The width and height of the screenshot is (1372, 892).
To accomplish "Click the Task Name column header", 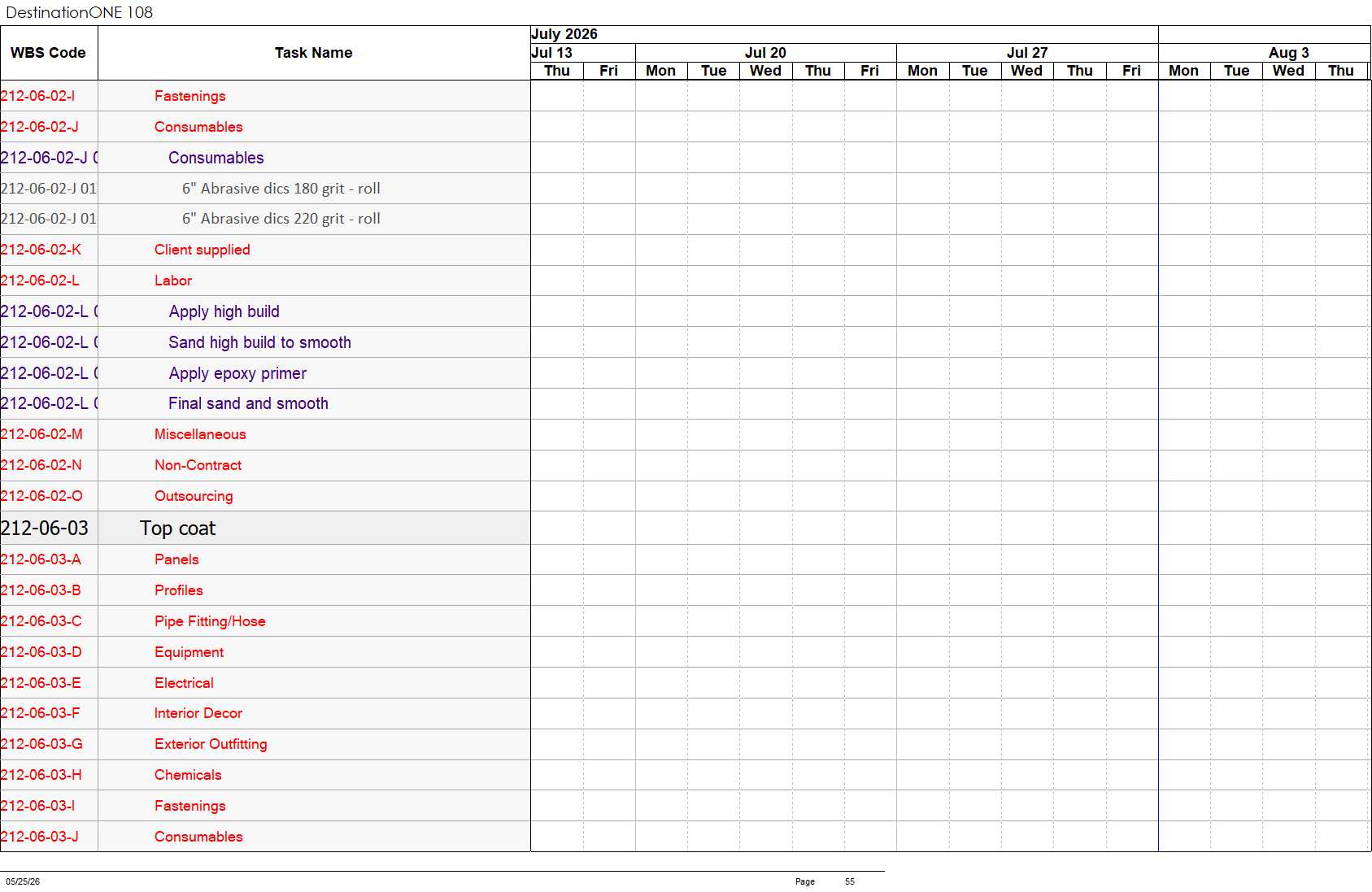I will (x=313, y=53).
